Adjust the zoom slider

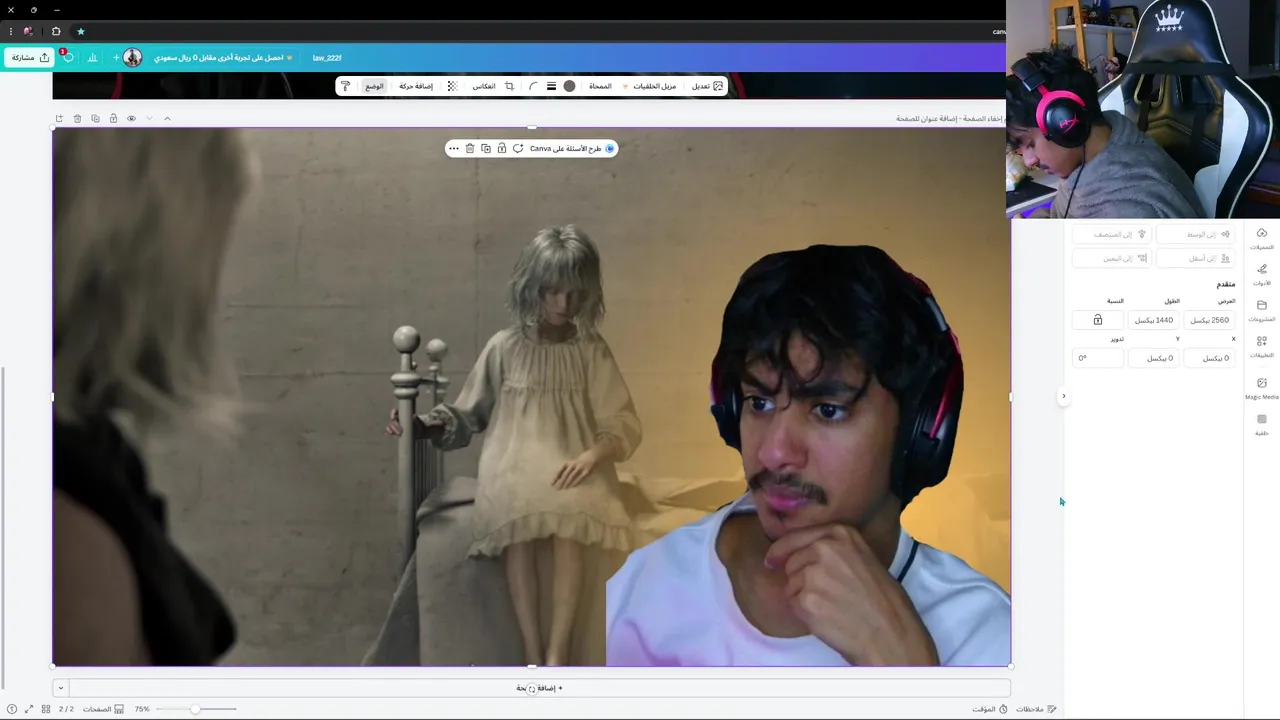[x=196, y=709]
